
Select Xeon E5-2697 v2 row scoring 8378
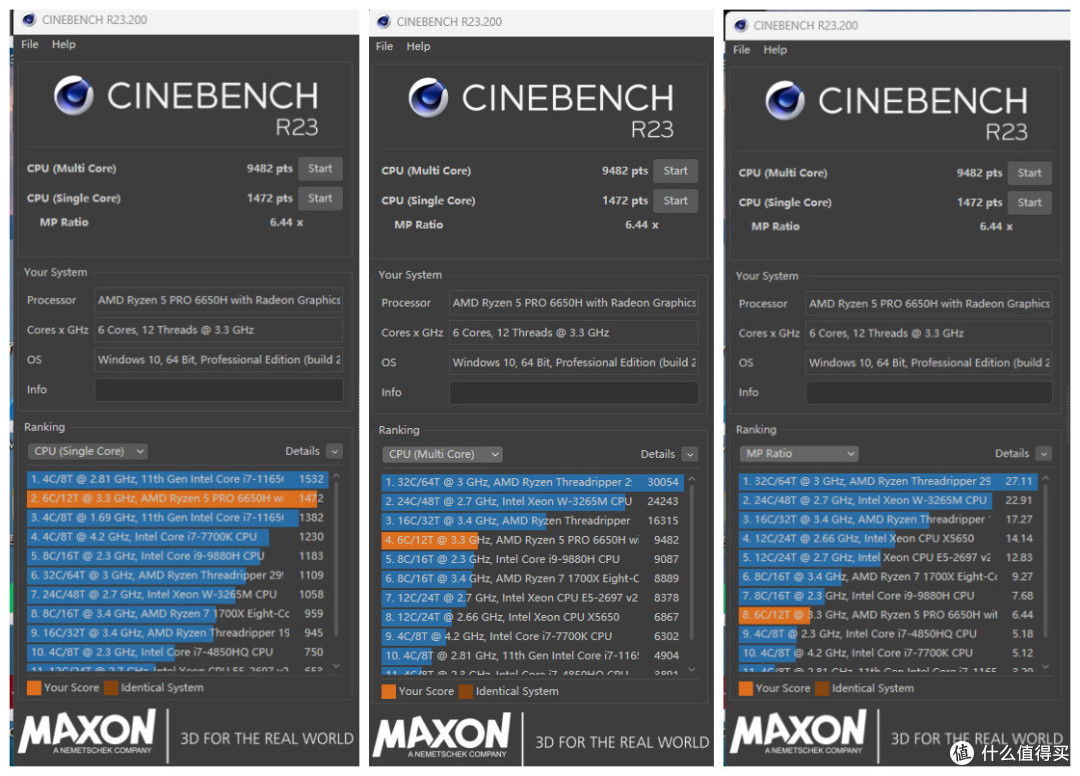pyautogui.click(x=532, y=598)
